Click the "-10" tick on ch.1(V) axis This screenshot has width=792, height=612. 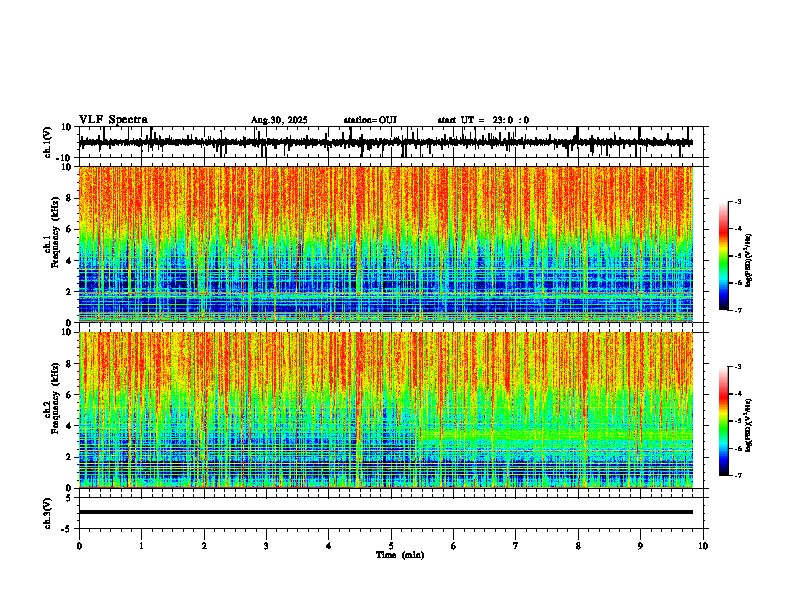click(65, 158)
